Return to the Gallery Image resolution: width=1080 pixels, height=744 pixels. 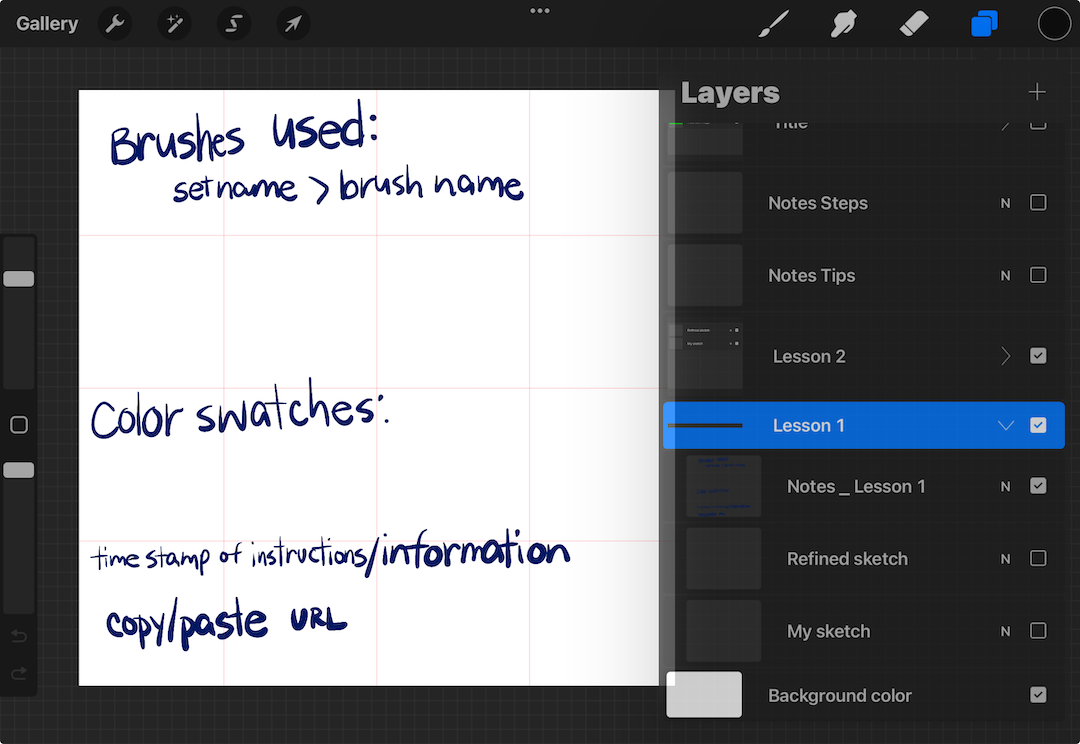(47, 23)
